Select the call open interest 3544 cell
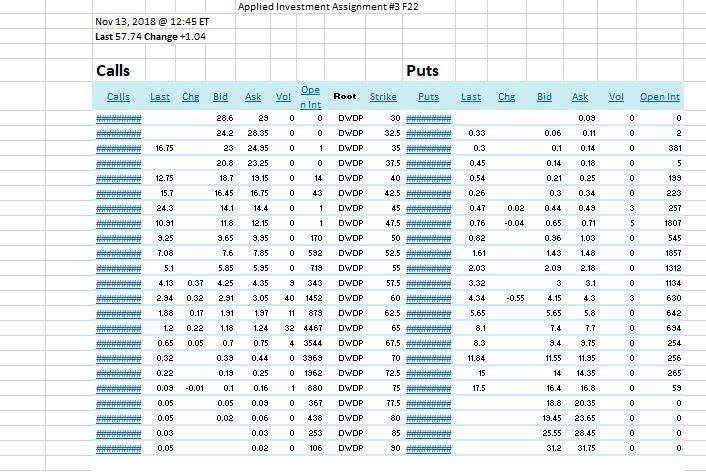 pyautogui.click(x=313, y=343)
